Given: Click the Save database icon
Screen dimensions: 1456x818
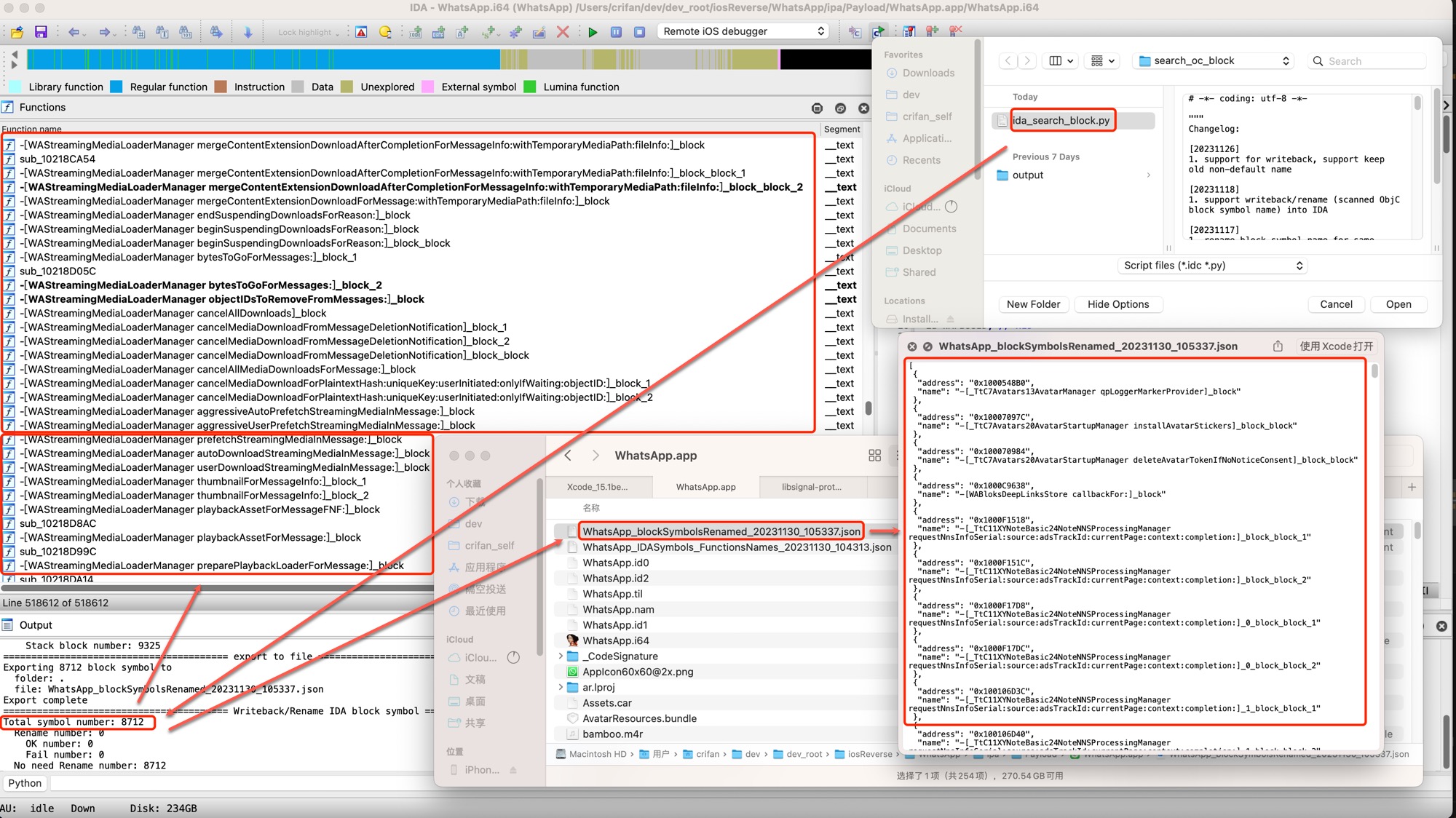Looking at the screenshot, I should [x=41, y=32].
